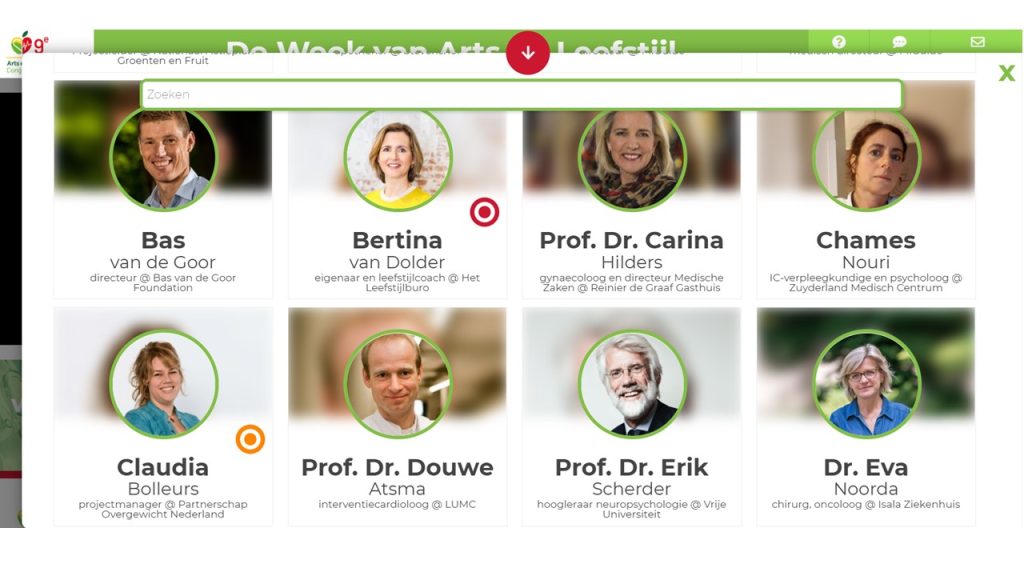1024x576 pixels.
Task: Open the help question mark icon
Action: coord(839,42)
